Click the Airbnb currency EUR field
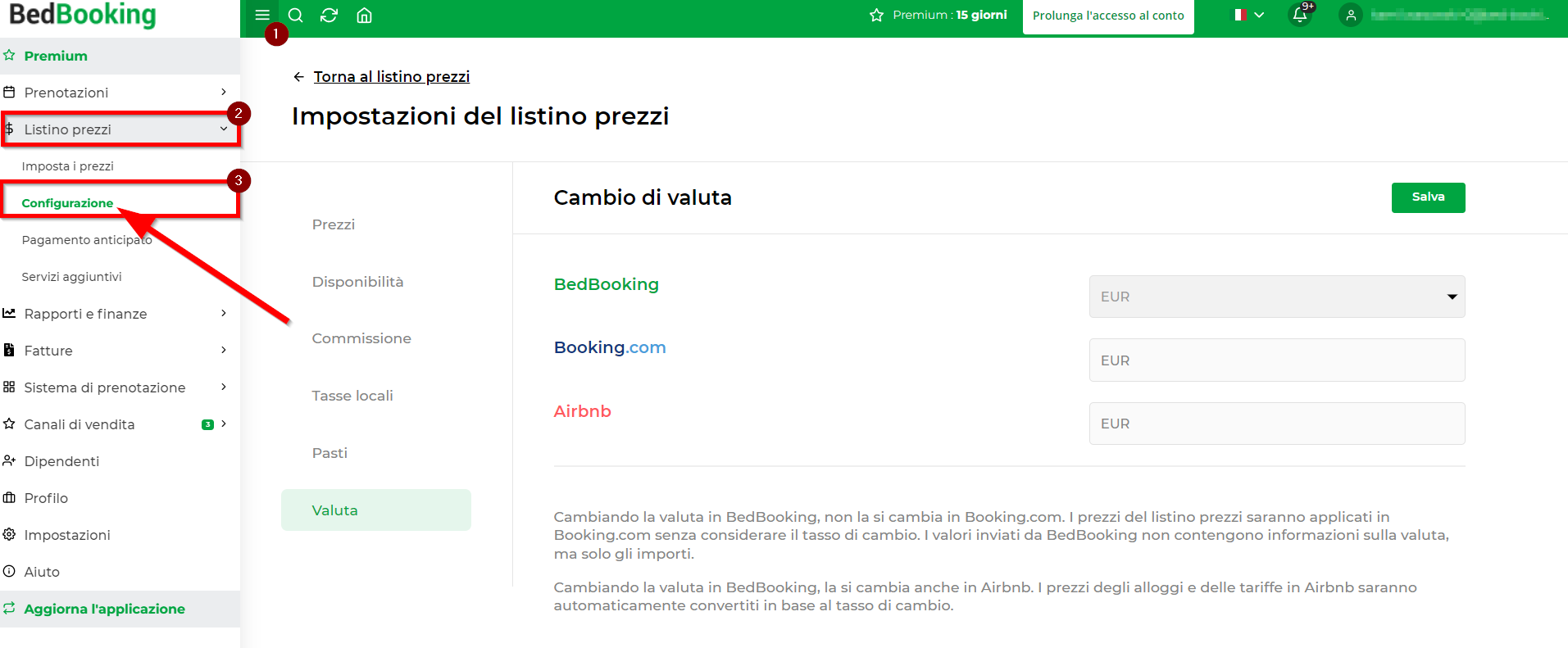The height and width of the screenshot is (648, 1568). point(1277,424)
